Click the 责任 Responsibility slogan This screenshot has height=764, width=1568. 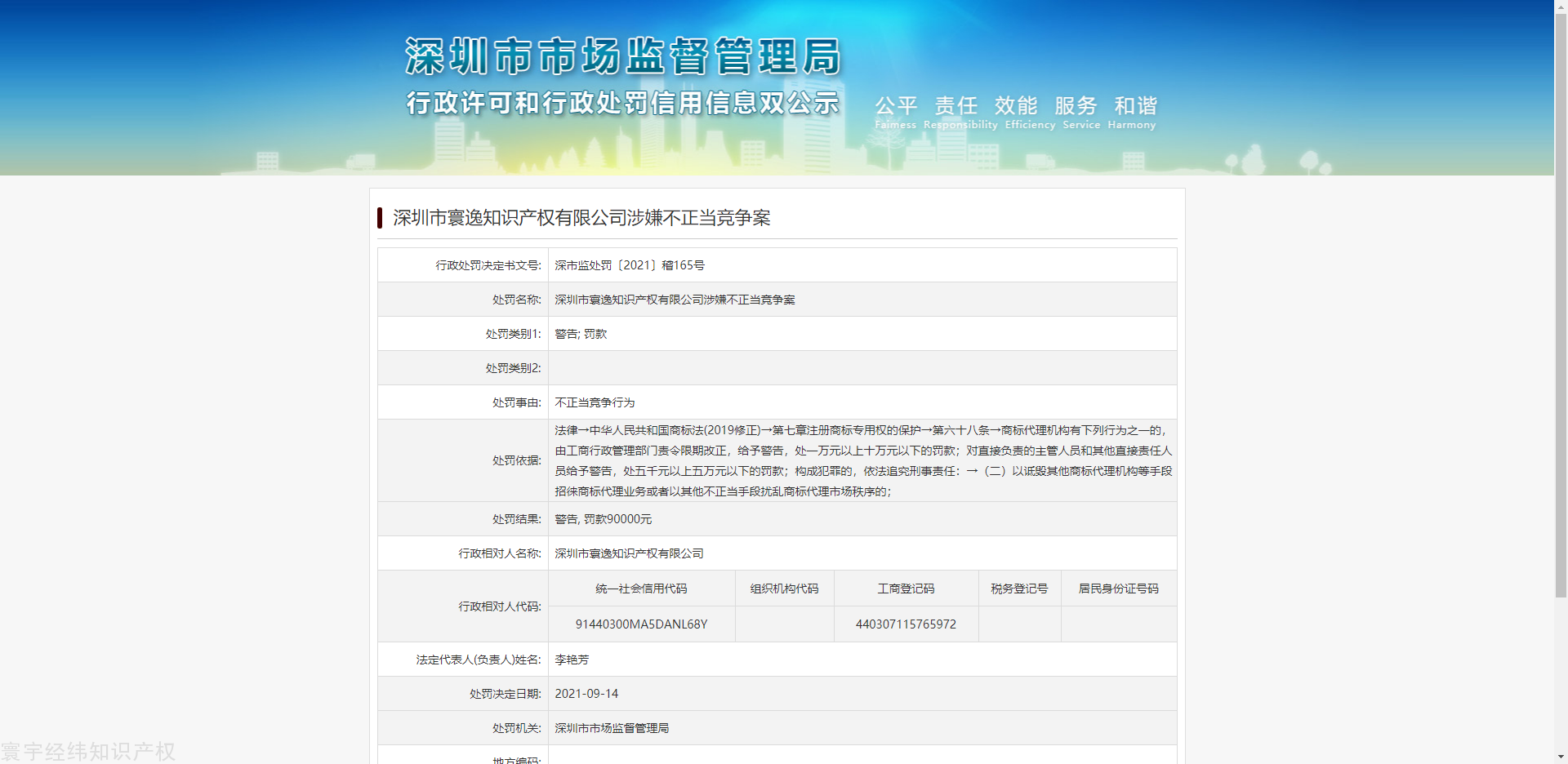[960, 112]
